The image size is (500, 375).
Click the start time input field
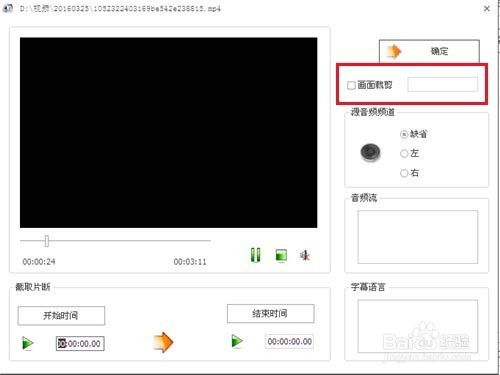[80, 343]
